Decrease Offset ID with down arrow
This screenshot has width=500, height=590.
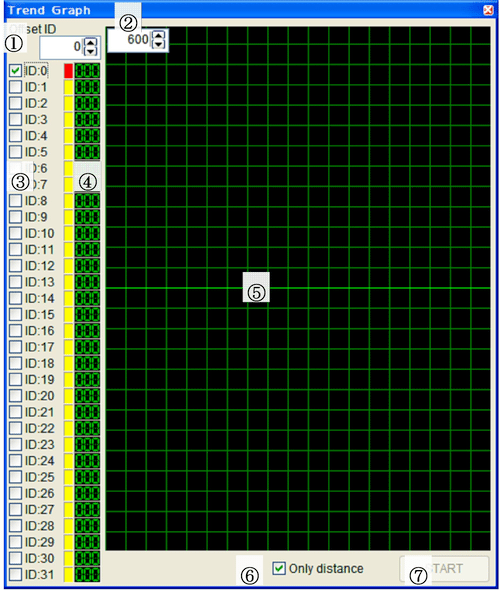click(90, 51)
